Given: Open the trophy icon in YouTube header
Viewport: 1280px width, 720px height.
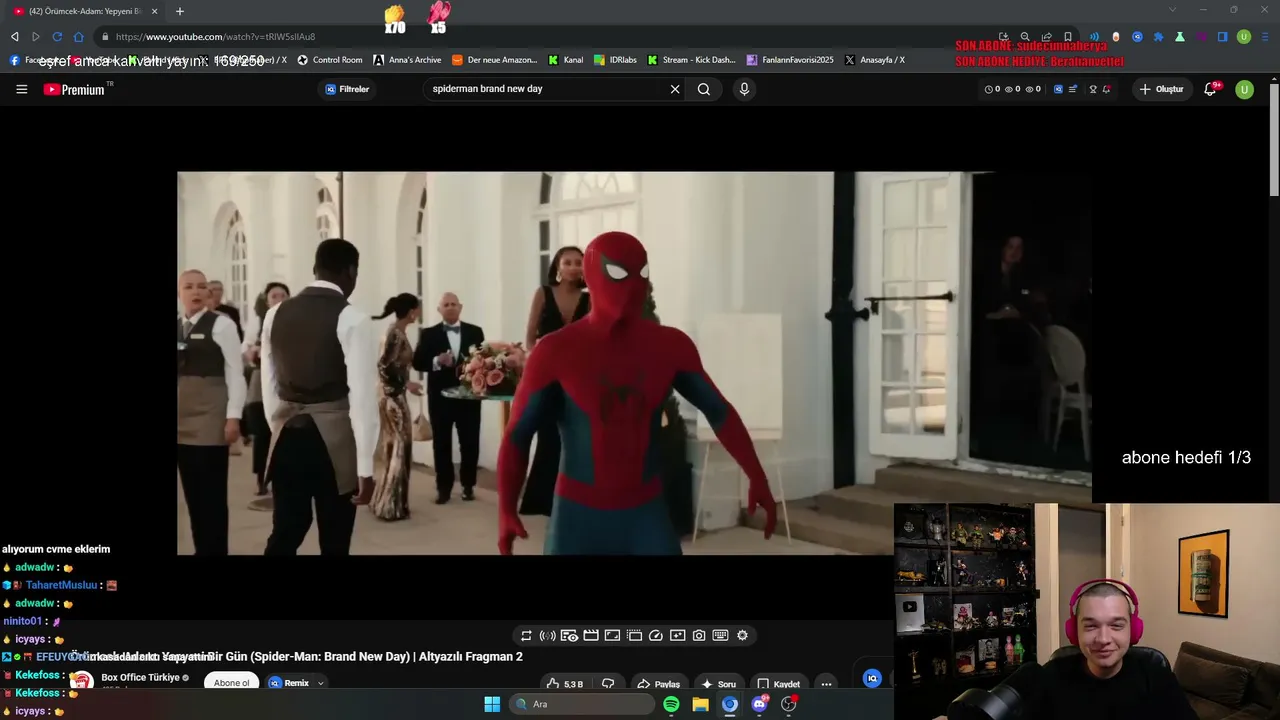Looking at the screenshot, I should pyautogui.click(x=1093, y=89).
